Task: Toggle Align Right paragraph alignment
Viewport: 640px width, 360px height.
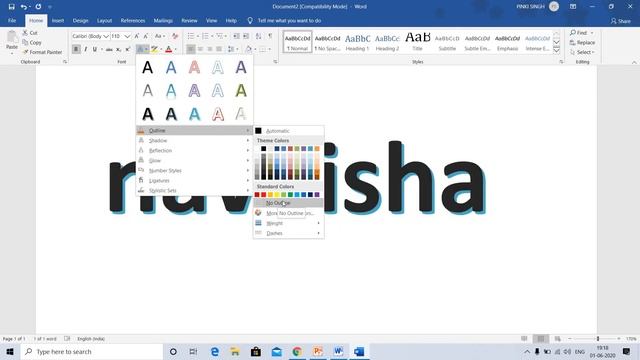Action: point(209,49)
